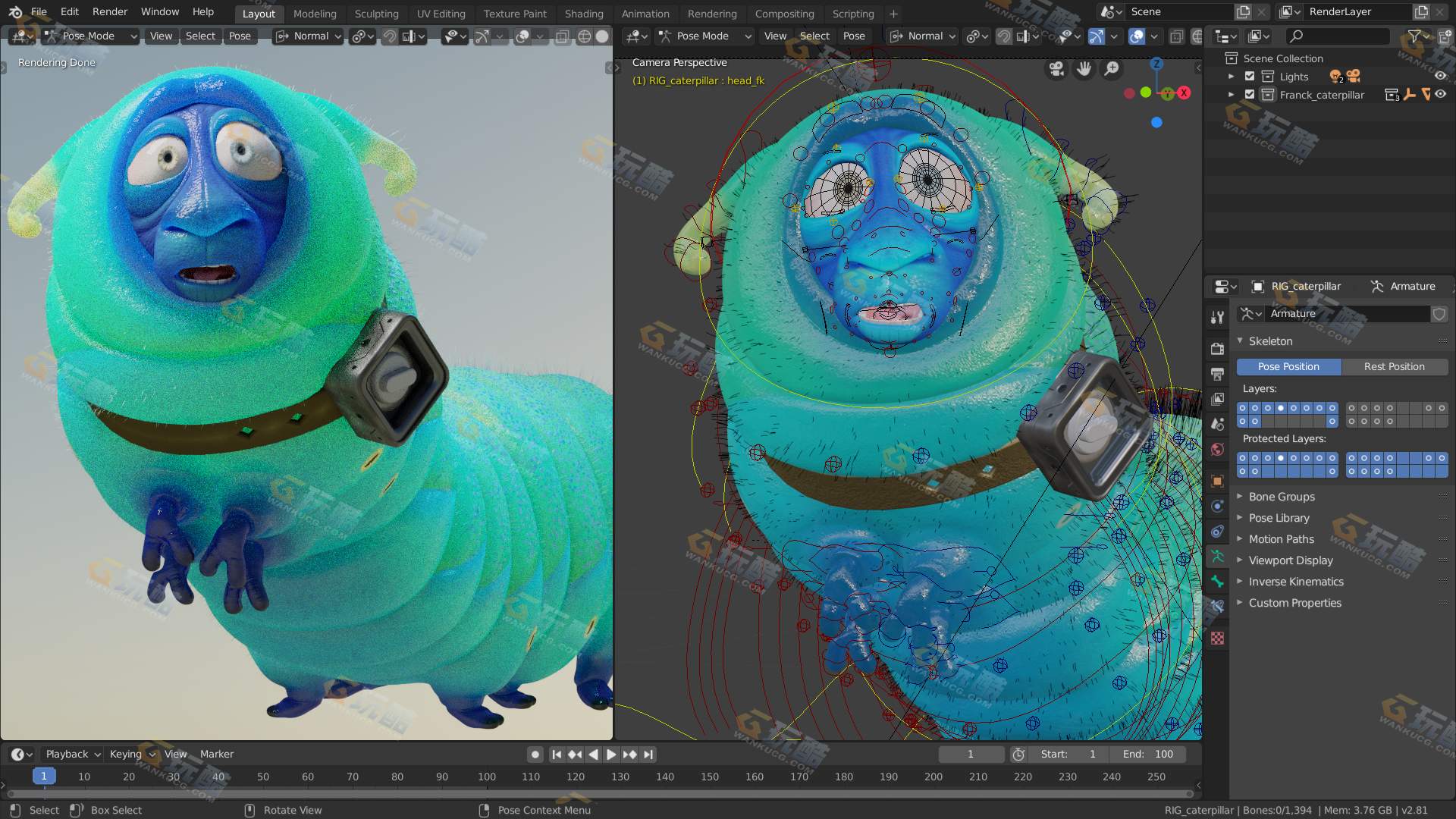Open the World properties tab
Screen dimensions: 1456x819
tap(1217, 450)
